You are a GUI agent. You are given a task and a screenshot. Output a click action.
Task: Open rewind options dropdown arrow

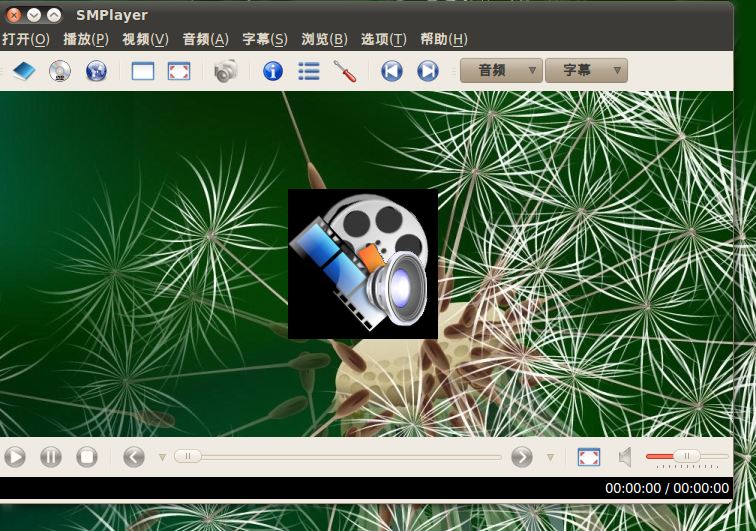point(162,457)
